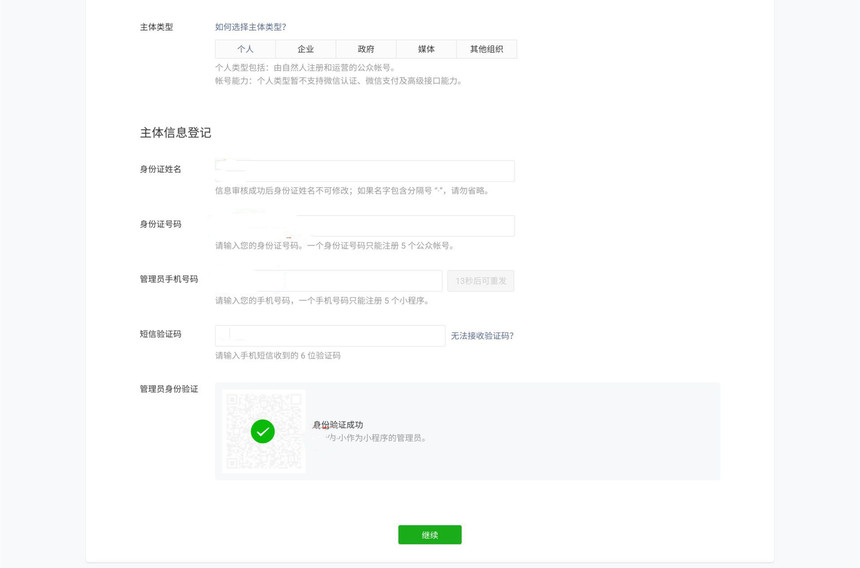Image resolution: width=860 pixels, height=568 pixels.
Task: Select the 个人 subject type tab
Action: pos(245,49)
